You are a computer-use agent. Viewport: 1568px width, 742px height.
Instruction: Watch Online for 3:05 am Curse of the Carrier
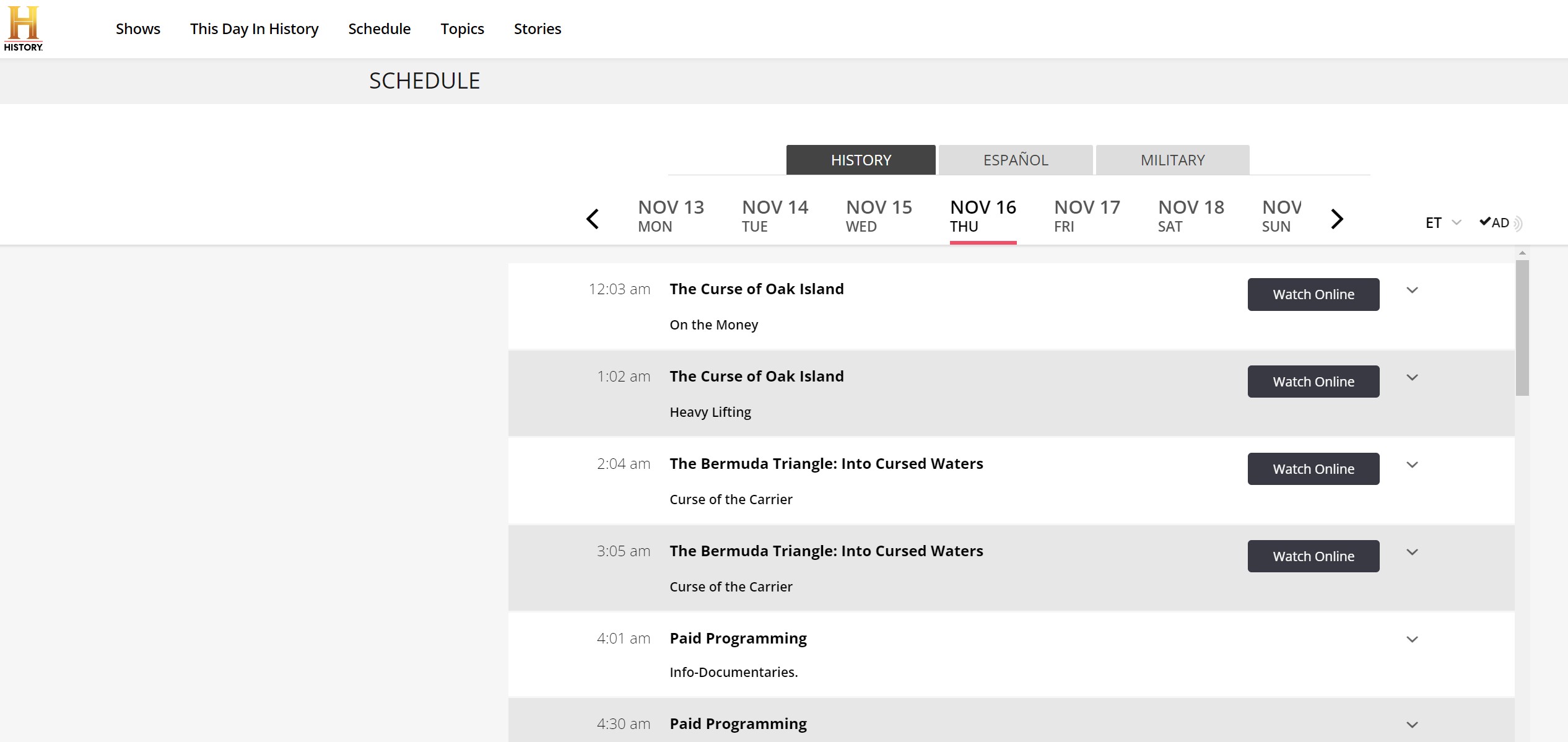(x=1313, y=556)
